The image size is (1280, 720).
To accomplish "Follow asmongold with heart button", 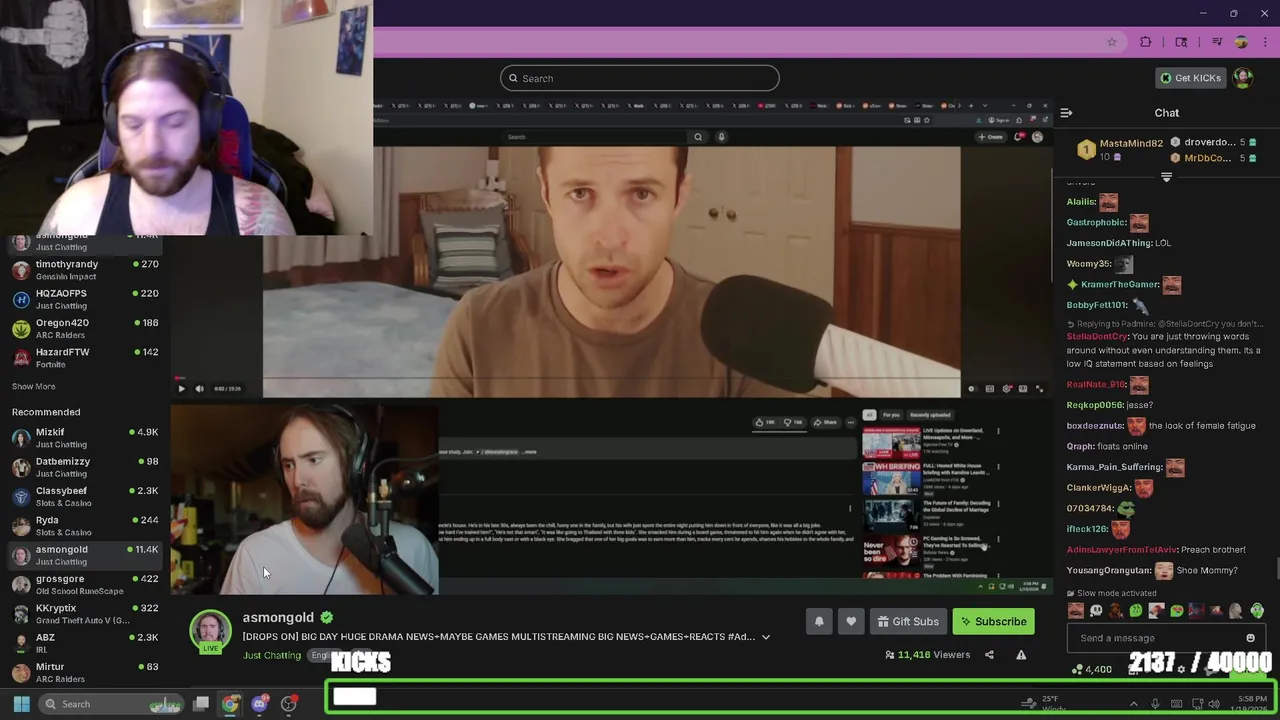I will (851, 621).
